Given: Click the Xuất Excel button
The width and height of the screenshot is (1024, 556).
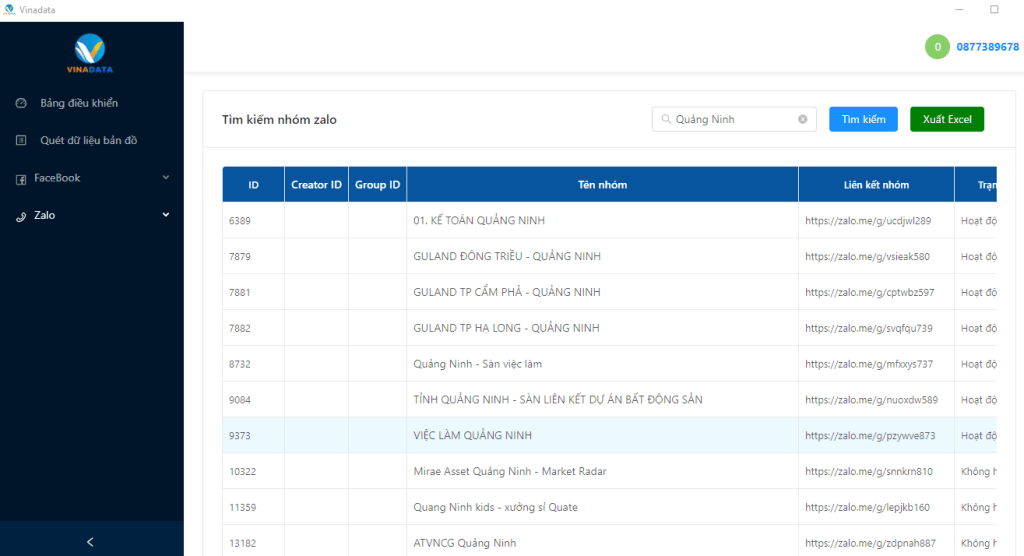Looking at the screenshot, I should pyautogui.click(x=946, y=119).
